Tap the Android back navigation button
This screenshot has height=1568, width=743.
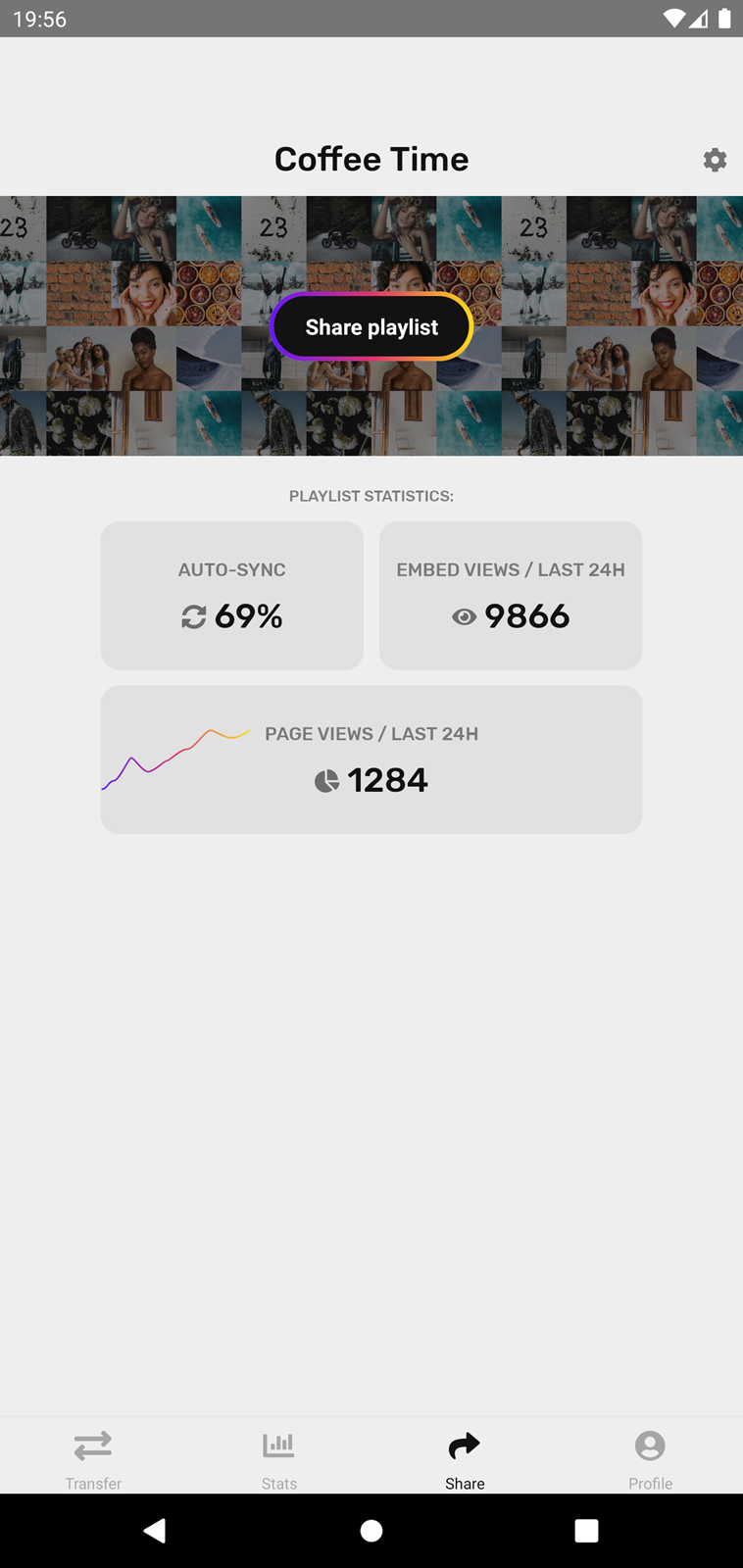[x=155, y=1531]
